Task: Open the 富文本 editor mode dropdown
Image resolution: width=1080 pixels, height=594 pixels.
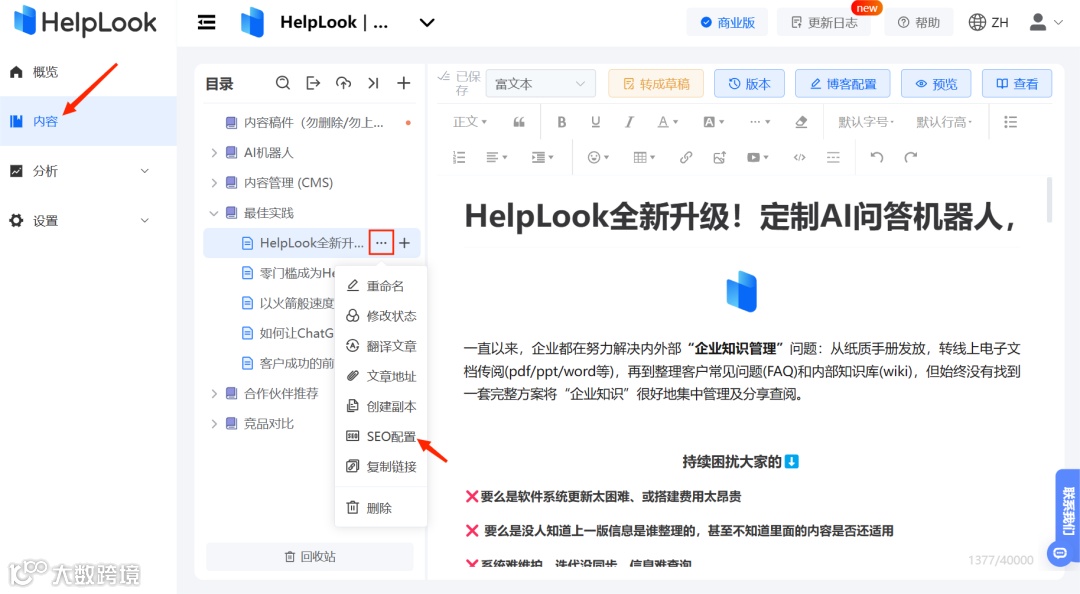Action: [540, 83]
